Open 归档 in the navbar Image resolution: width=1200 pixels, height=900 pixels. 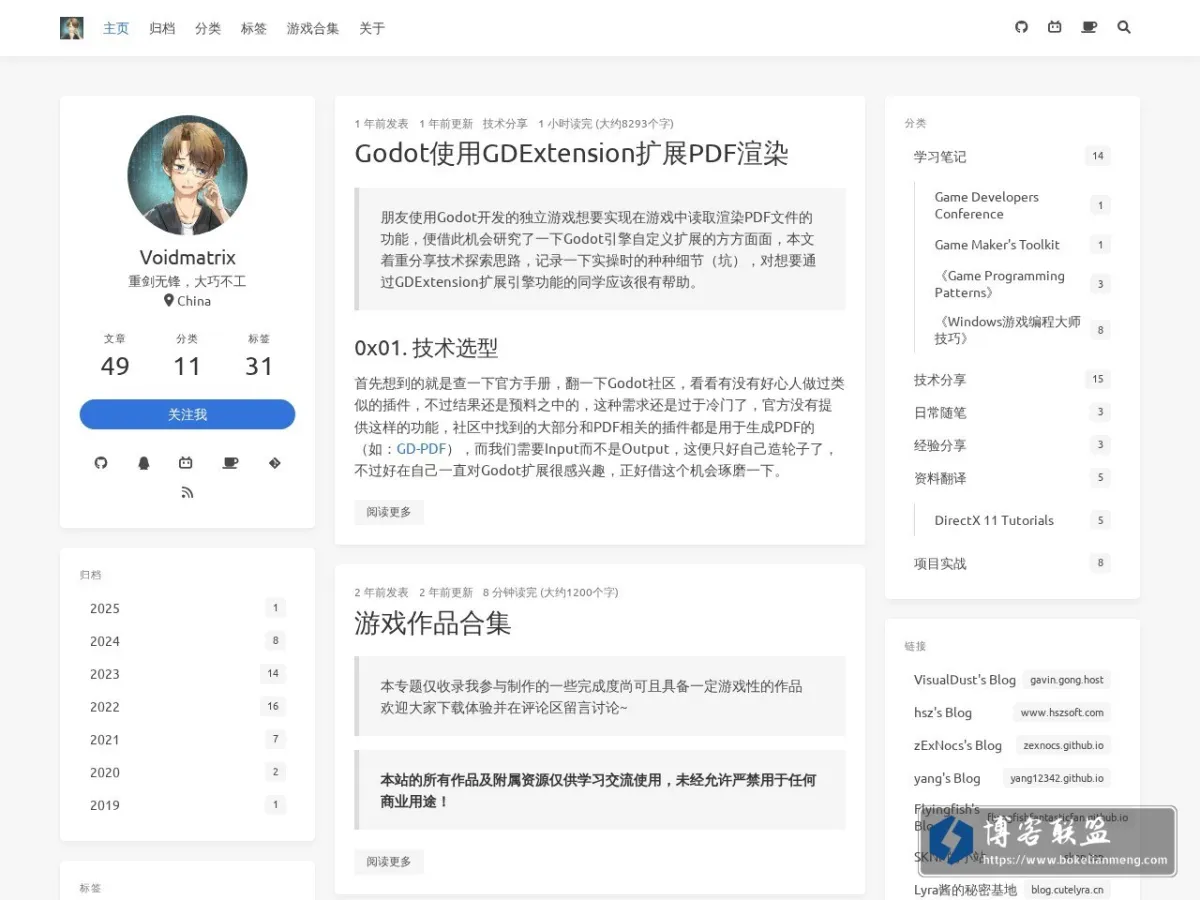[x=162, y=28]
